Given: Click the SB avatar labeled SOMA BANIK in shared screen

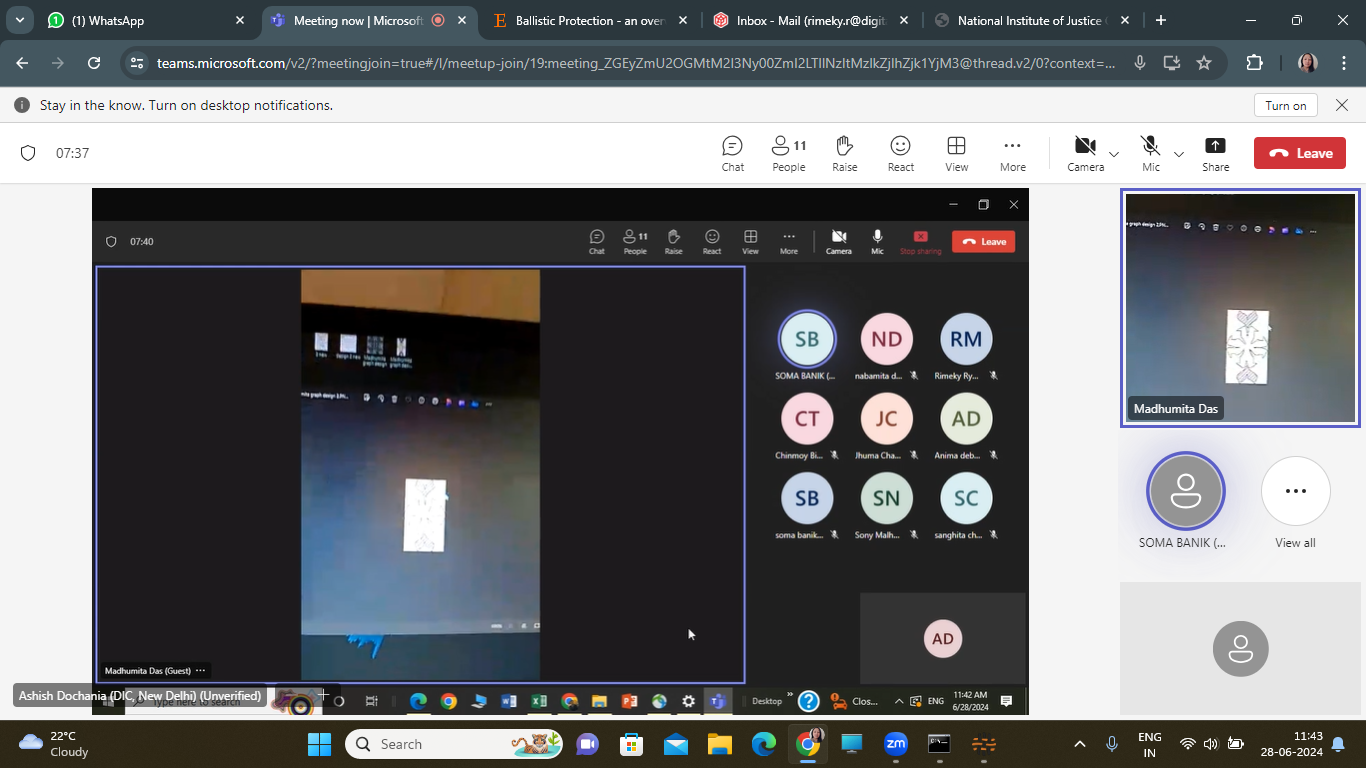Looking at the screenshot, I should click(806, 339).
